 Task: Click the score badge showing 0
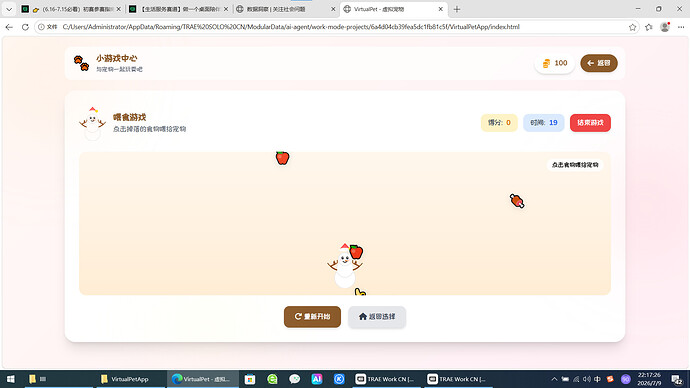point(499,123)
